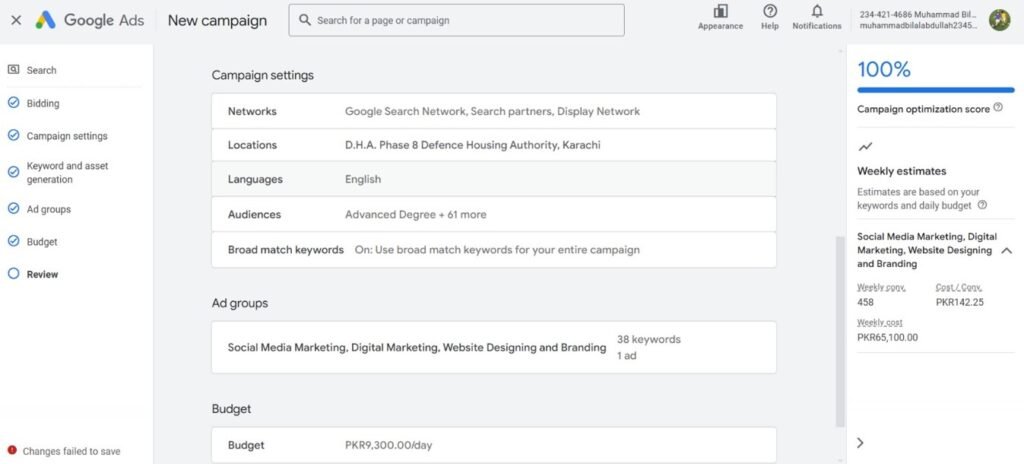Click the Changes failed to save error icon
This screenshot has width=1024, height=464.
point(12,450)
